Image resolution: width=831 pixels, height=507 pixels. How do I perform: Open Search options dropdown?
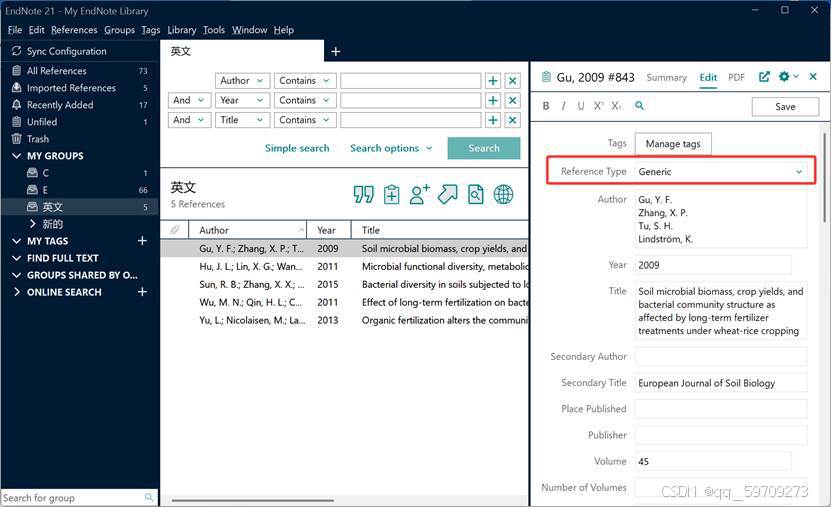click(x=391, y=148)
